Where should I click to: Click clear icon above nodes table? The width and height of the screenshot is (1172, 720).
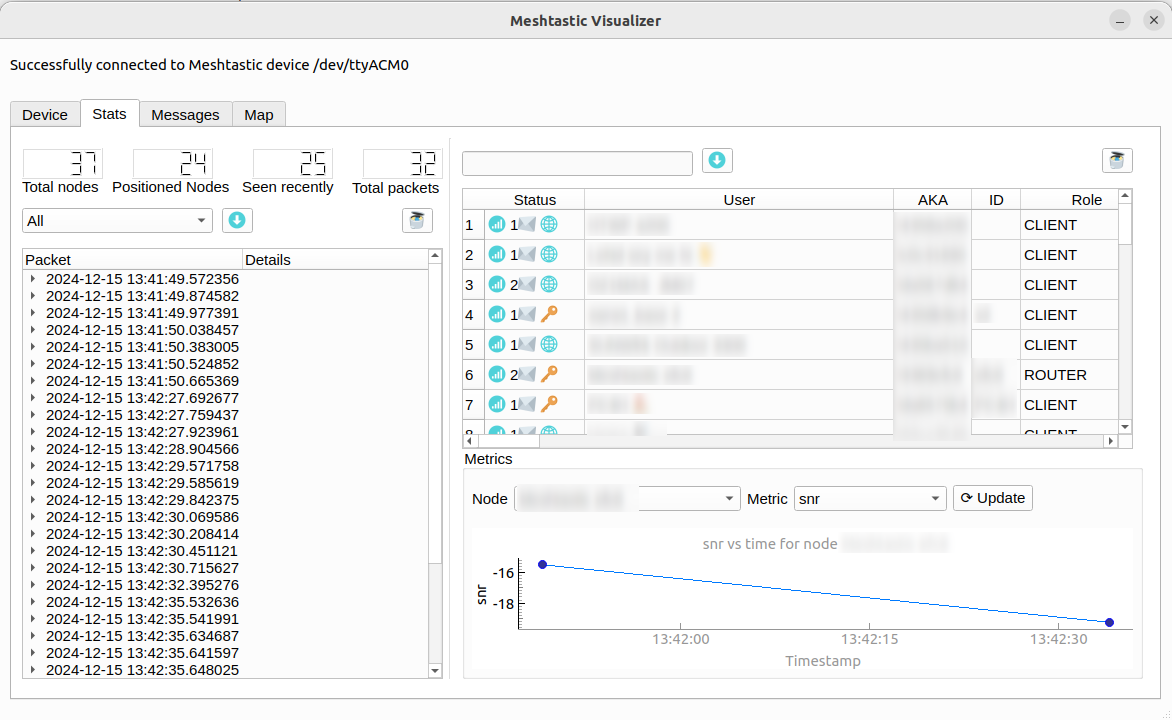coord(1117,160)
